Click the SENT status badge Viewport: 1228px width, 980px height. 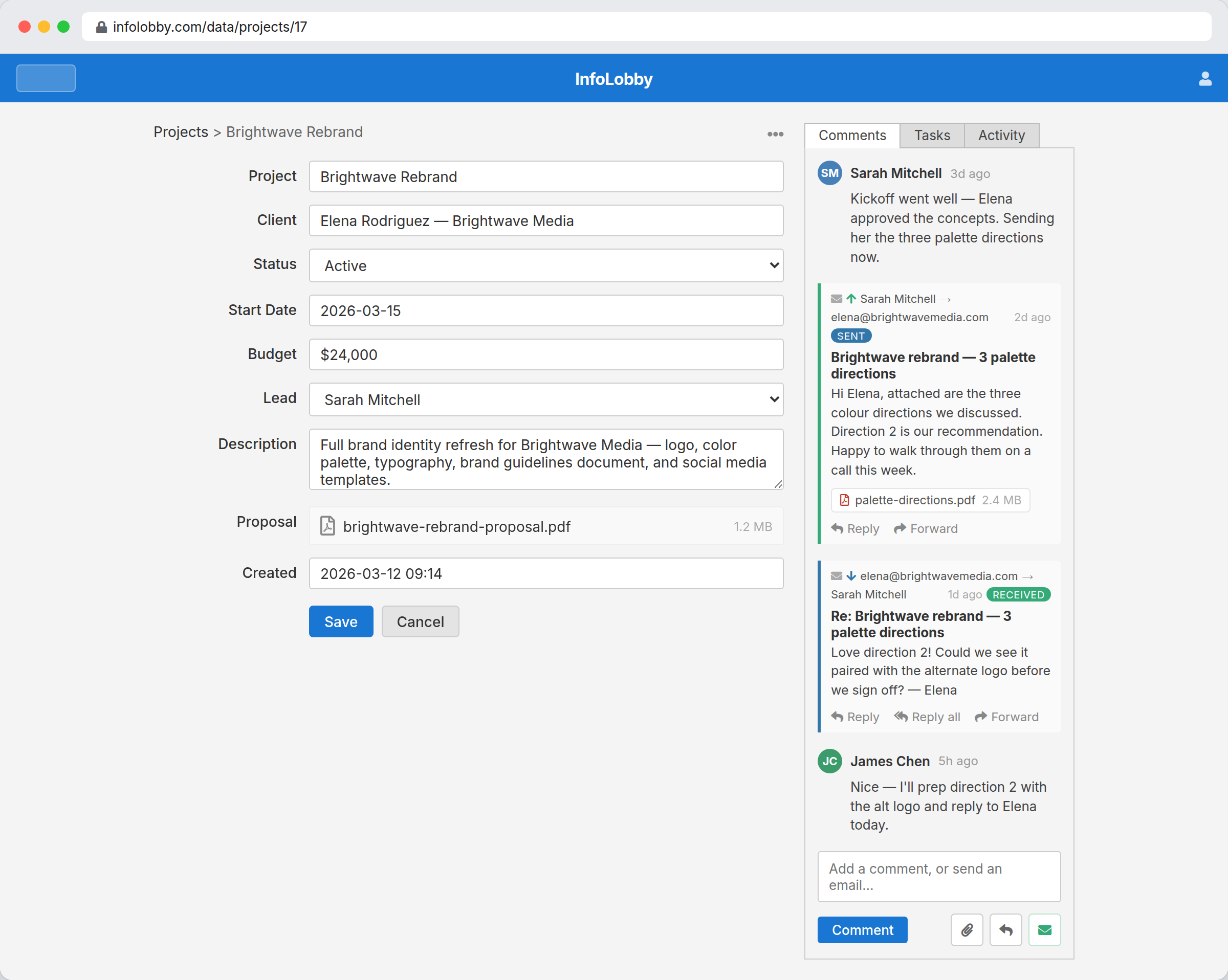851,336
